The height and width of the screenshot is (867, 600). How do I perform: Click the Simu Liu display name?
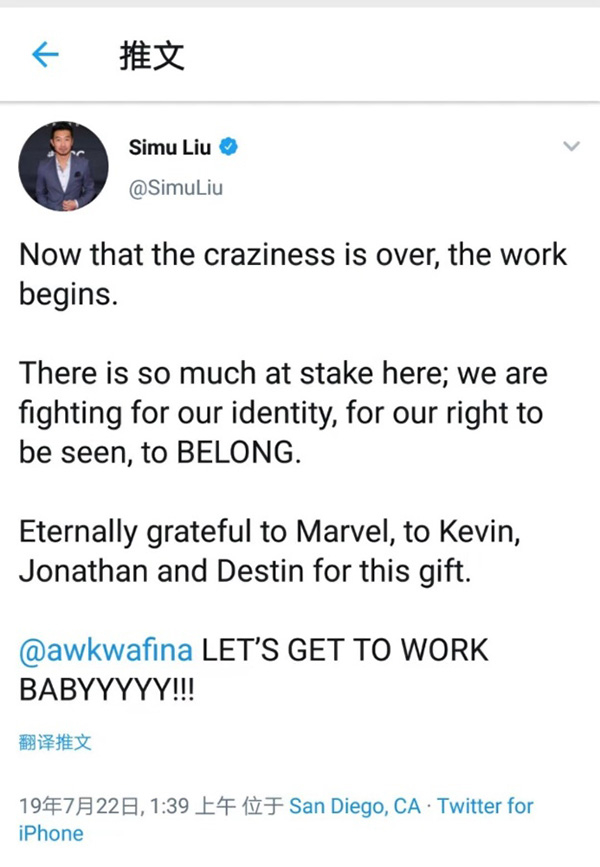point(171,148)
